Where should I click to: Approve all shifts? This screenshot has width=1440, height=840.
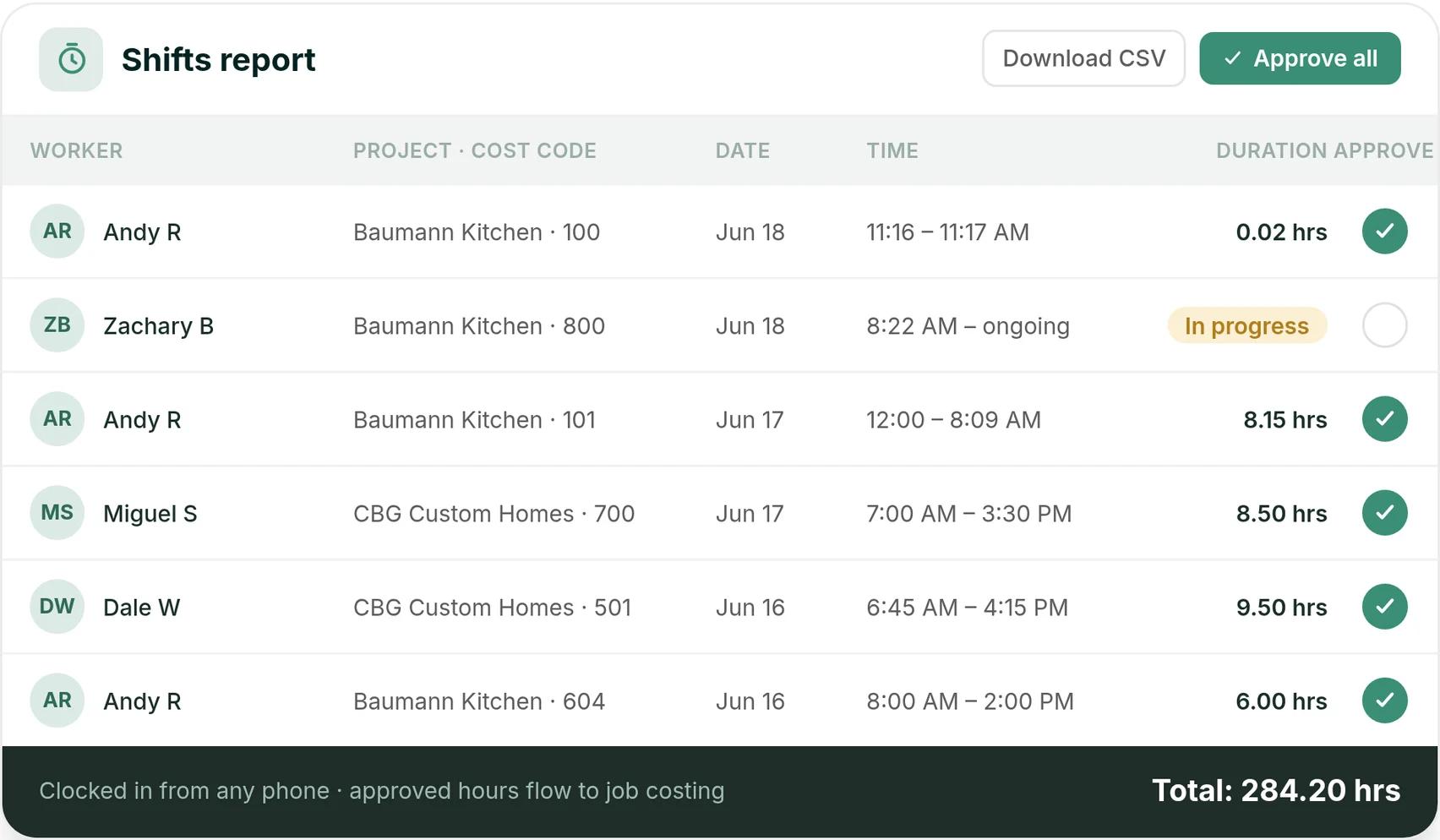coord(1300,58)
